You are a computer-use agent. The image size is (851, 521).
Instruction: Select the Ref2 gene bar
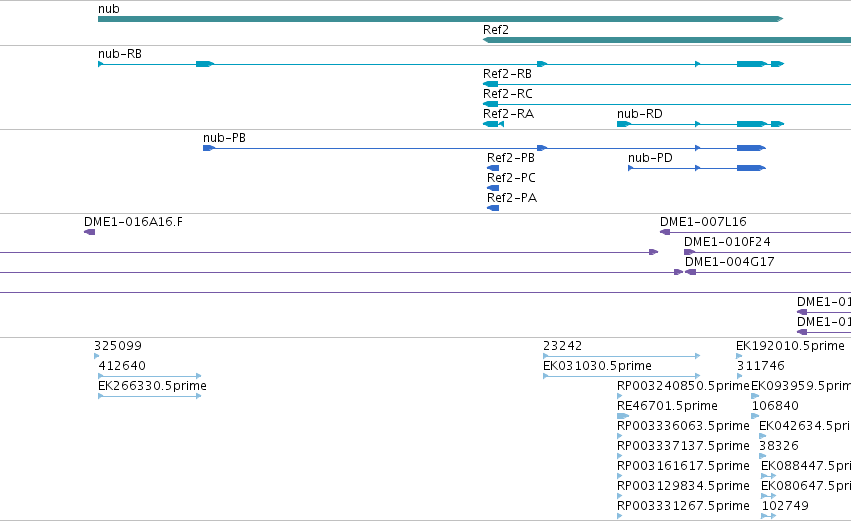[667, 40]
